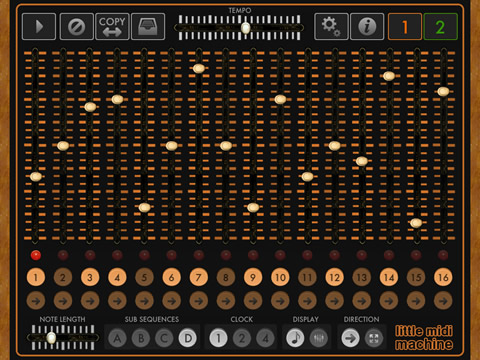Select the note display mode icon
Viewport: 480px width, 360px height.
click(295, 338)
